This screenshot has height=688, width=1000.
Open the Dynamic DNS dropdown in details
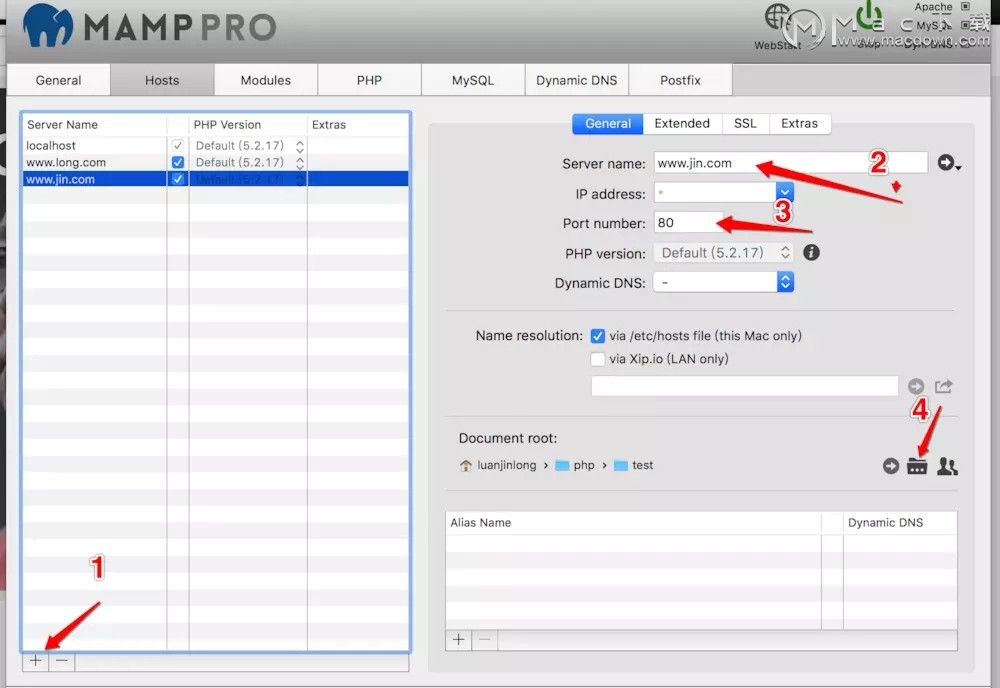pos(723,282)
